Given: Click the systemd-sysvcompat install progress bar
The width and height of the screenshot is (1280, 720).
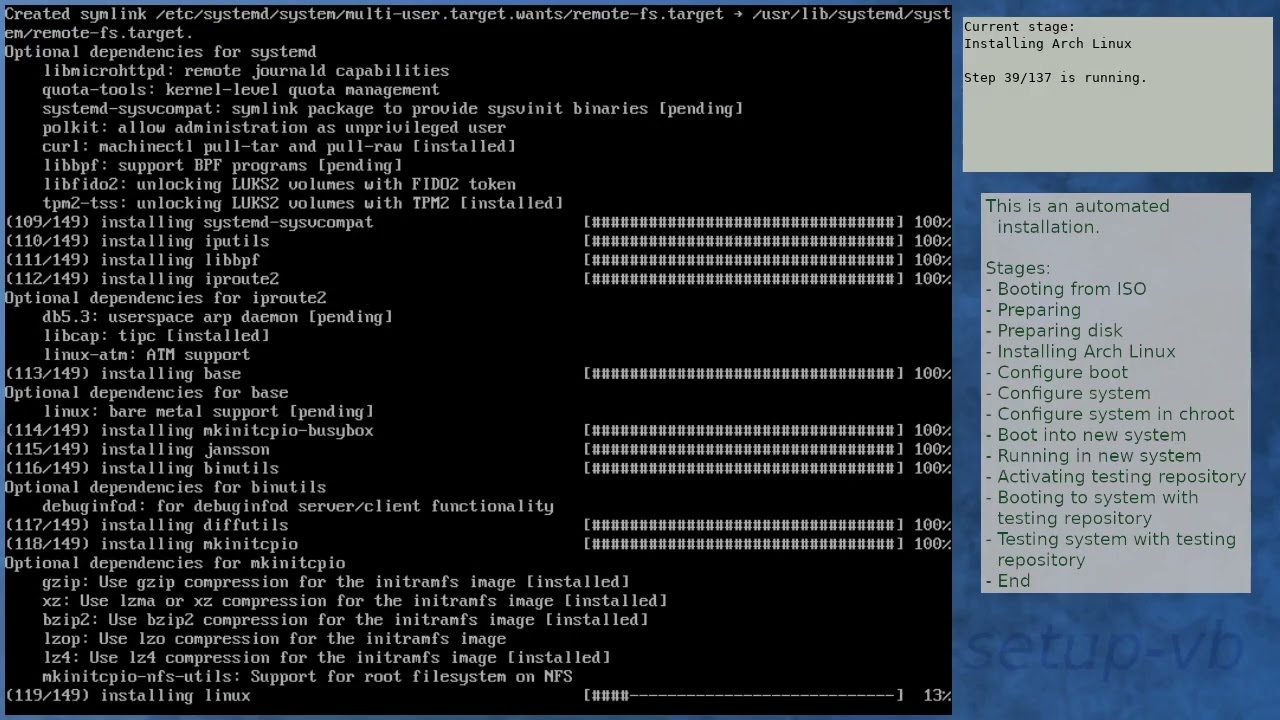Looking at the screenshot, I should pyautogui.click(x=743, y=222).
